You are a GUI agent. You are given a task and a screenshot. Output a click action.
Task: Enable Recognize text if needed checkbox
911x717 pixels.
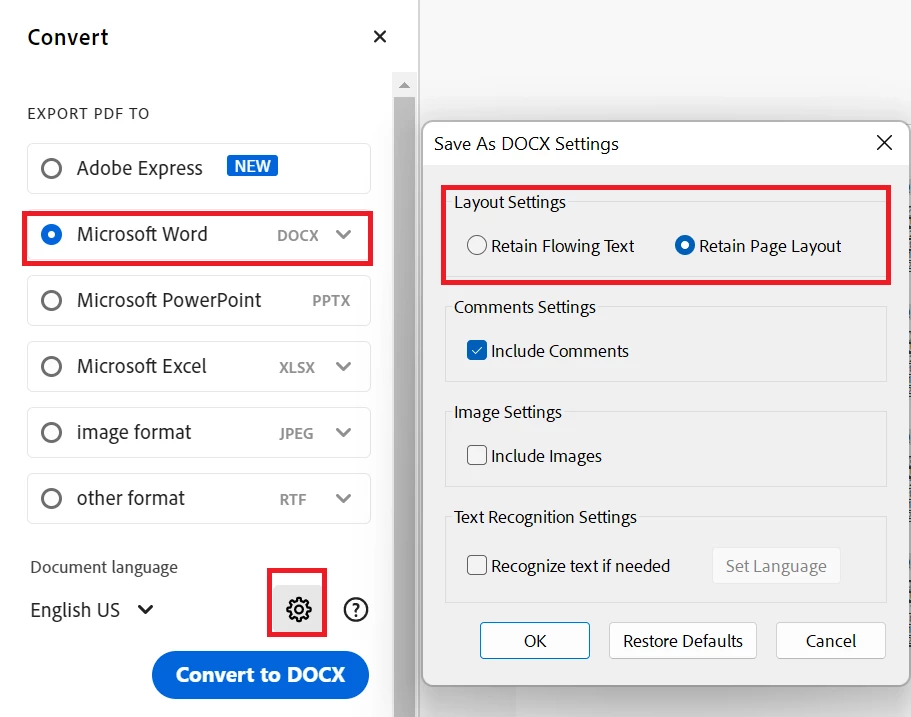(476, 565)
